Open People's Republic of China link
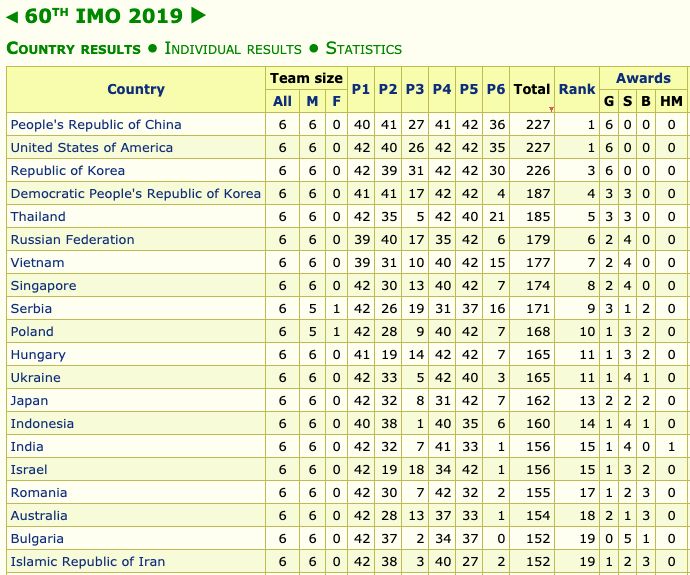The width and height of the screenshot is (690, 575). point(96,124)
